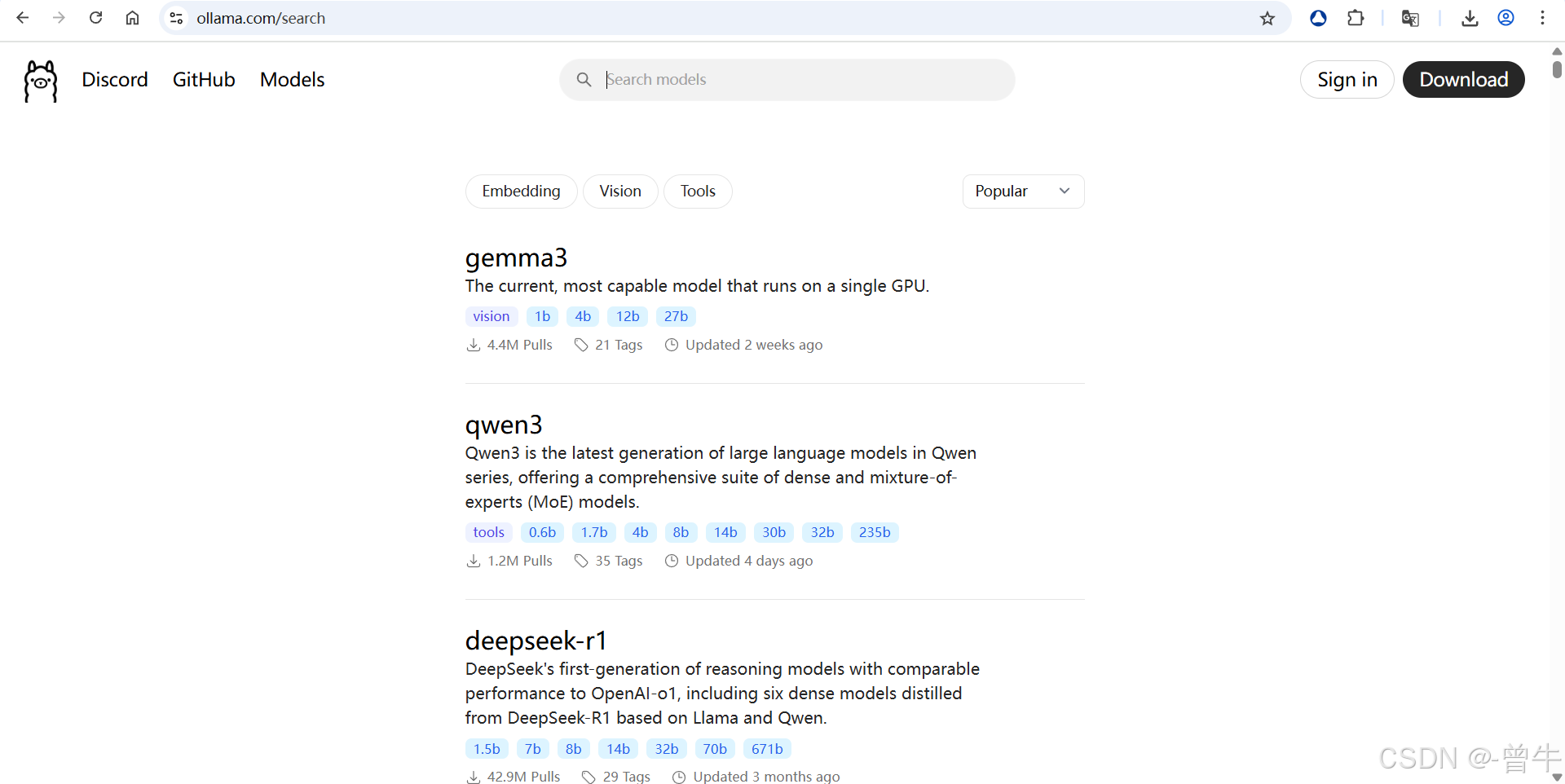The width and height of the screenshot is (1565, 784).
Task: Open the deepseek-r1 model page
Action: tap(536, 641)
